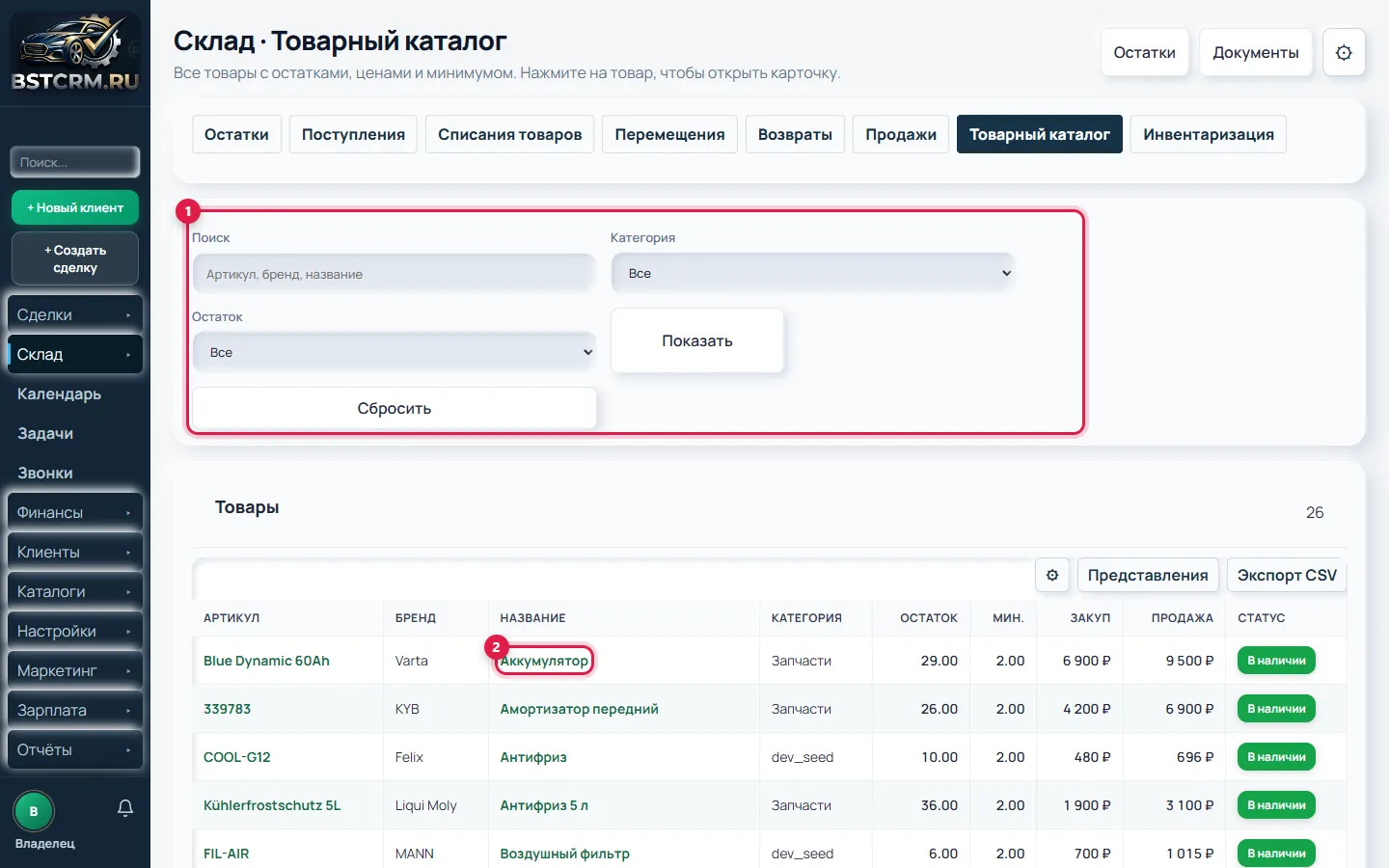Click the Показать filter button
The width and height of the screenshot is (1389, 868).
pyautogui.click(x=697, y=340)
